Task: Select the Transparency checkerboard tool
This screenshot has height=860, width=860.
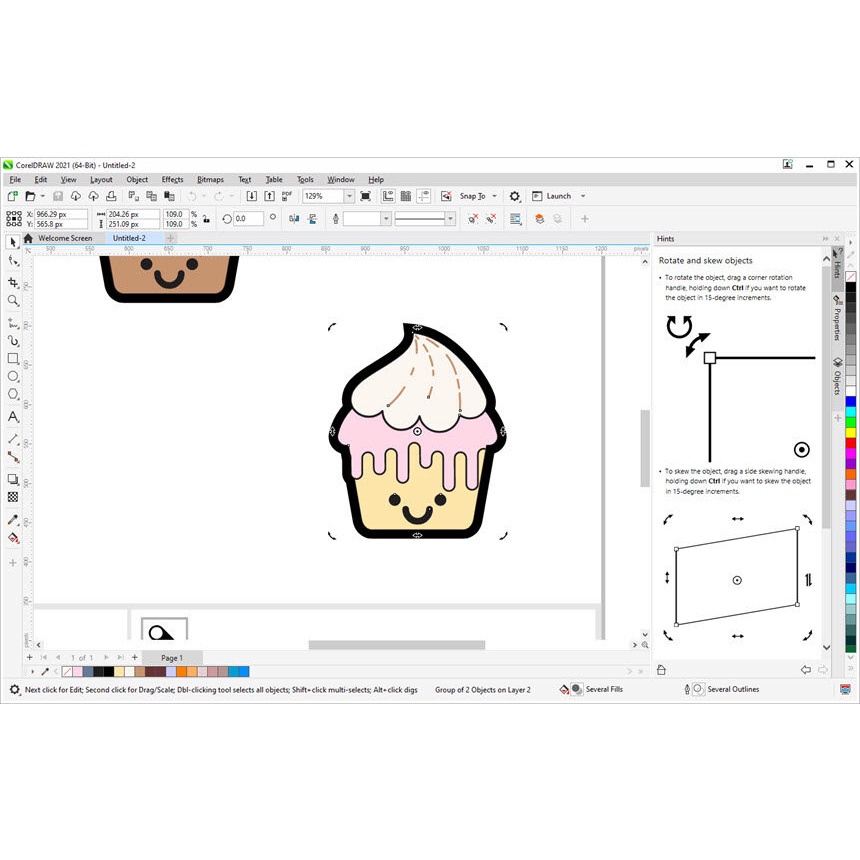Action: click(13, 496)
